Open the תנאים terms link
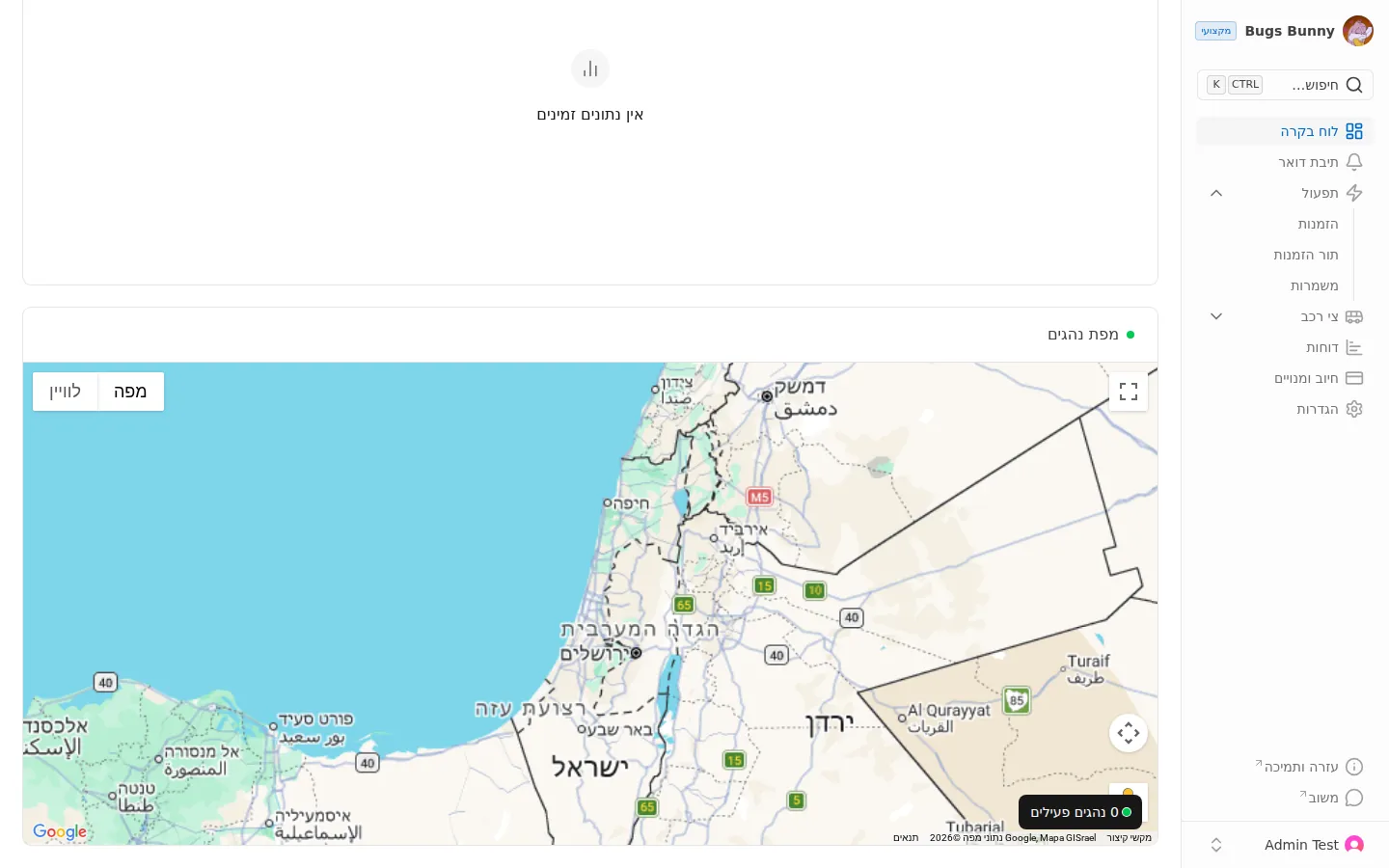Viewport: 1389px width, 868px height. (x=906, y=838)
